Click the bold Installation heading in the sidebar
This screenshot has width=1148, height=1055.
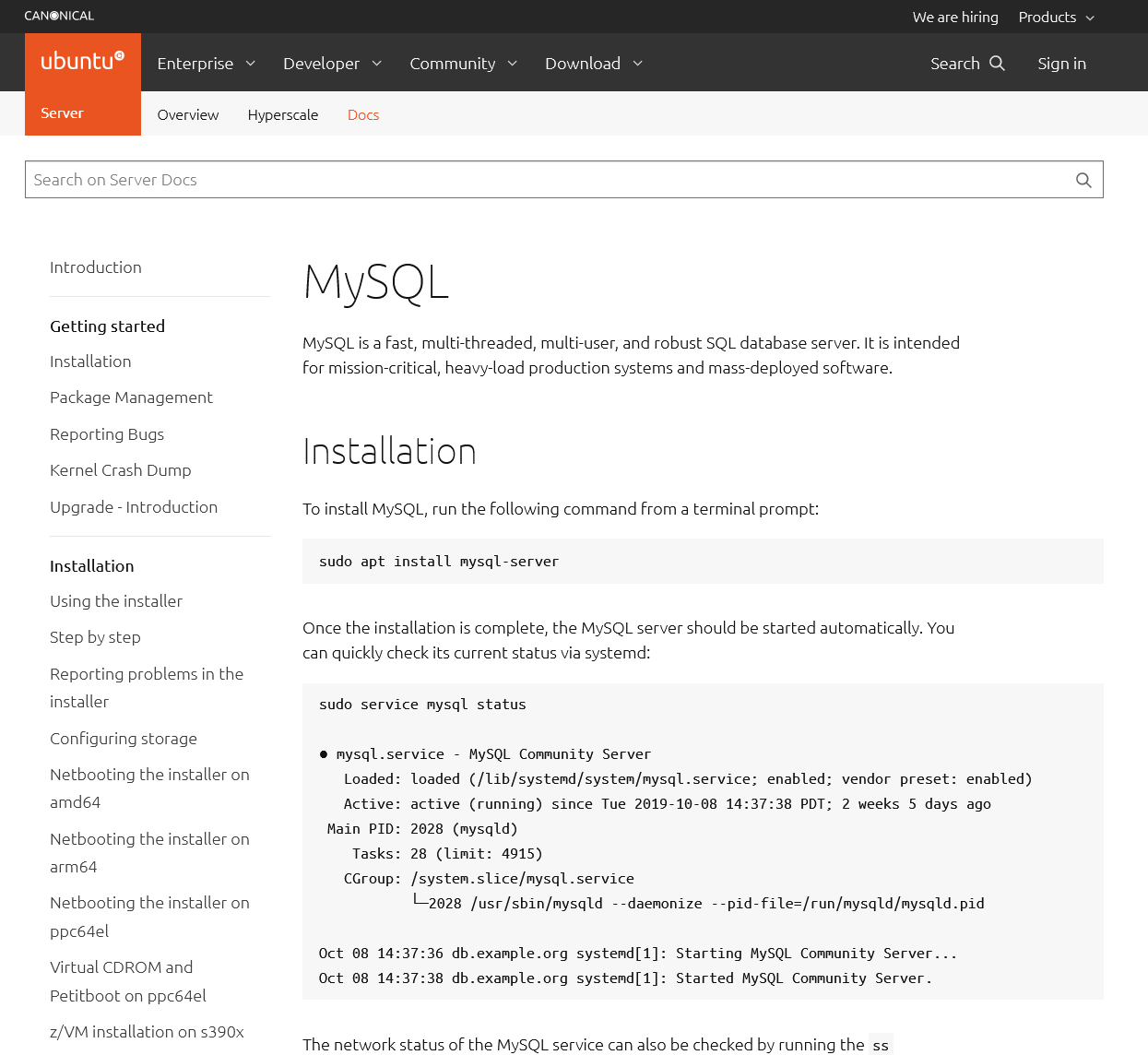coord(92,566)
